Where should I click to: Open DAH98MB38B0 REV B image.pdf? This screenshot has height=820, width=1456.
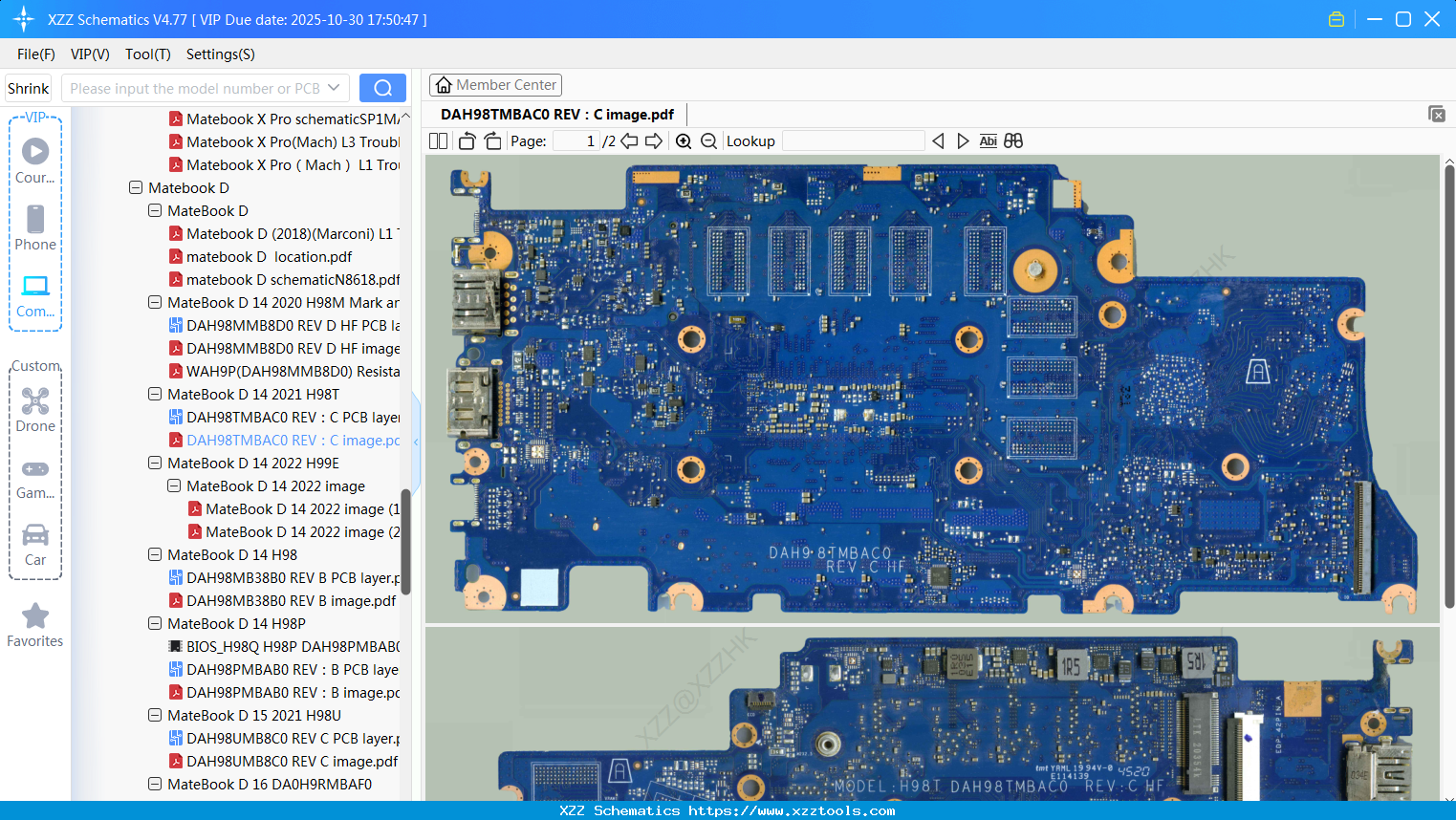283,601
